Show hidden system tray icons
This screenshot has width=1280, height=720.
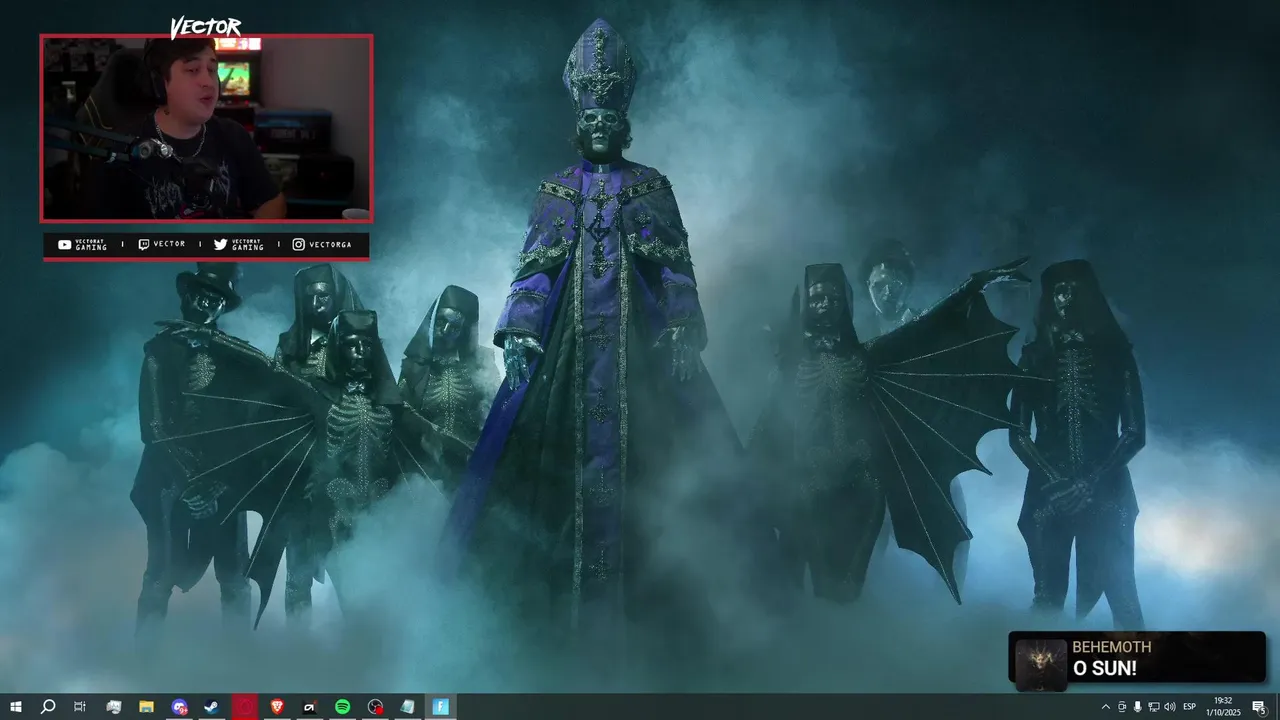1105,707
